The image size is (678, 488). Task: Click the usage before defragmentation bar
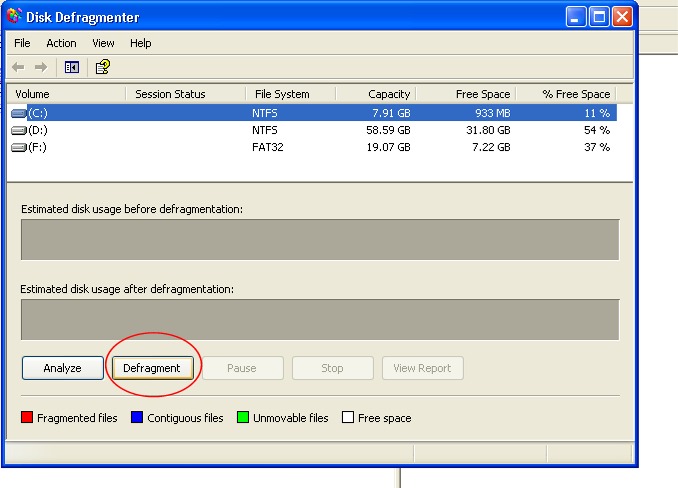(x=320, y=239)
